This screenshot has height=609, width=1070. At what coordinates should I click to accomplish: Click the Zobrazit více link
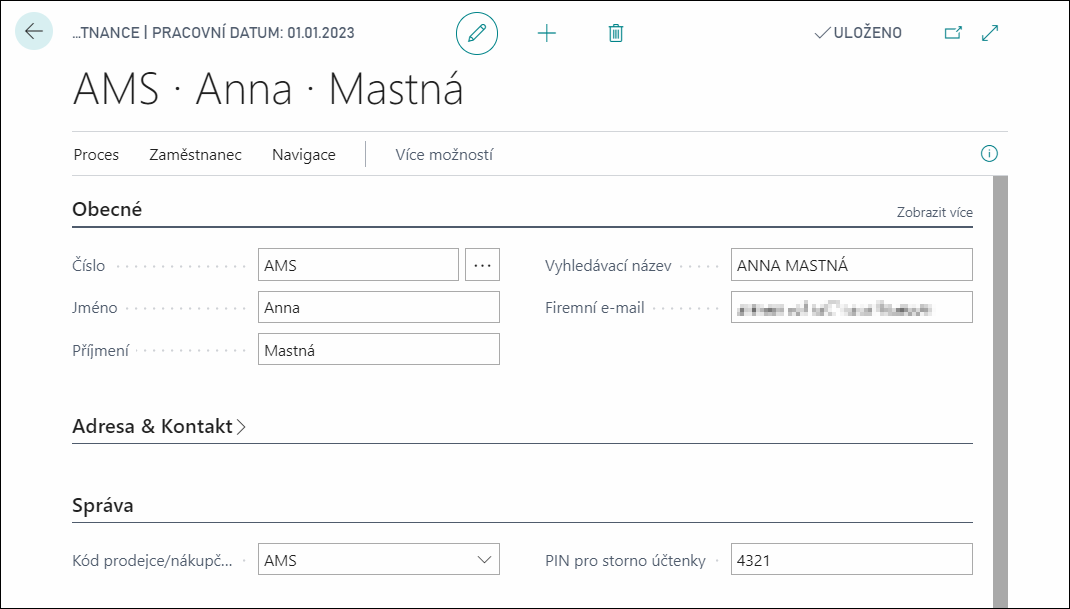(x=934, y=212)
